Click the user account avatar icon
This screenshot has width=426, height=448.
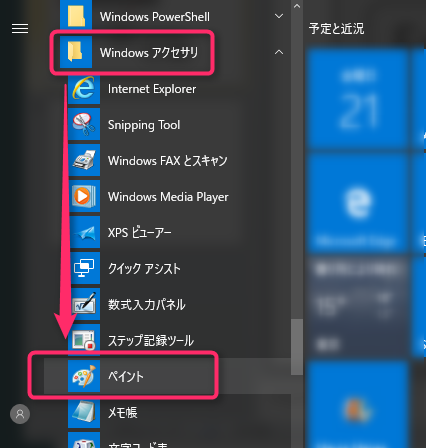[20, 414]
